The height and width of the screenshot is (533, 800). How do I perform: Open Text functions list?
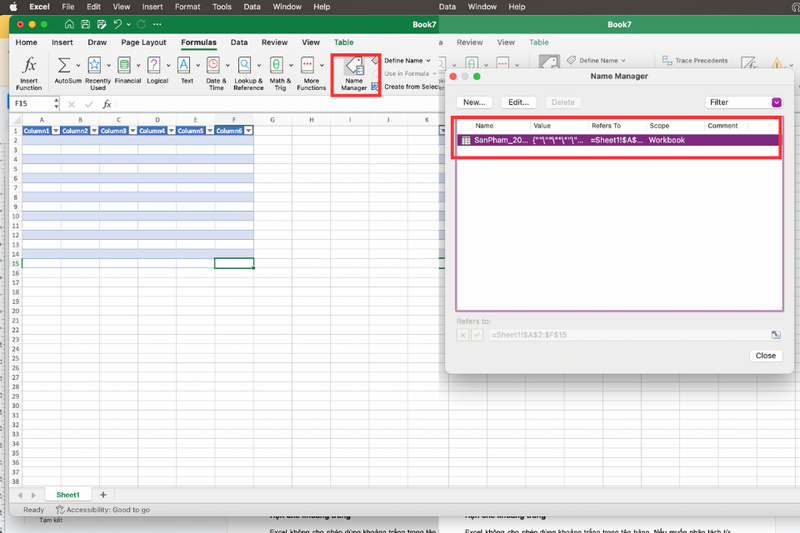tap(187, 71)
